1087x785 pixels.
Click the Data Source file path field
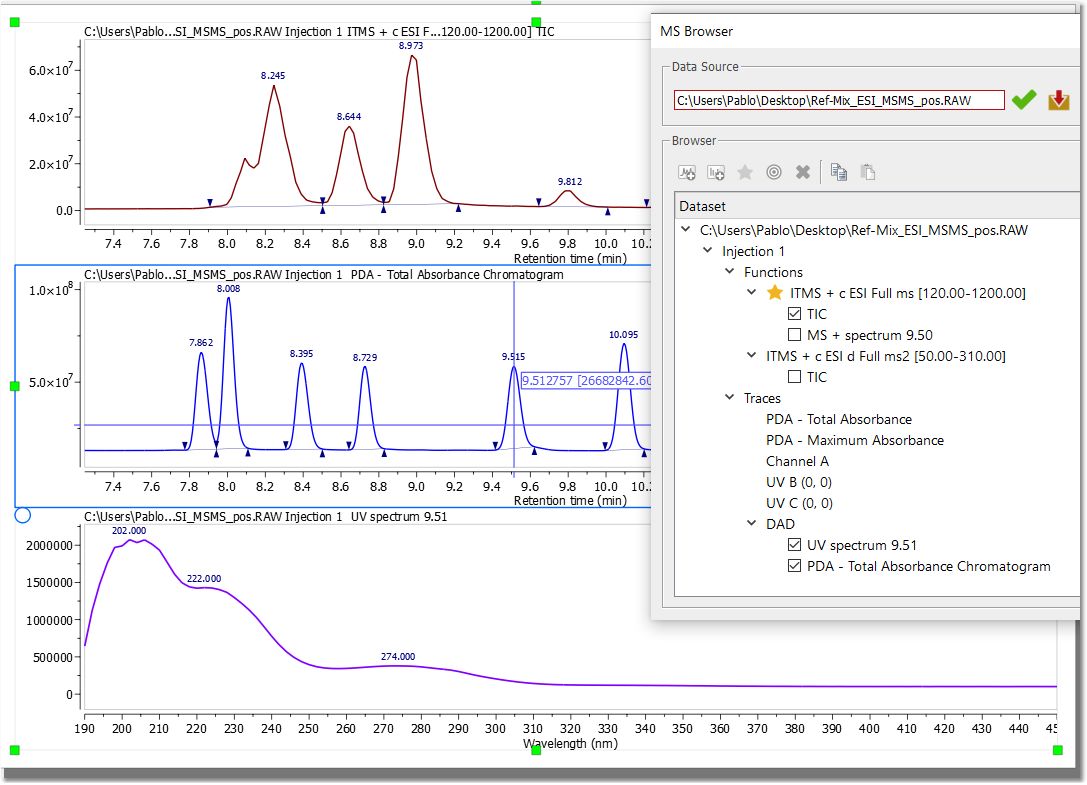pos(839,100)
